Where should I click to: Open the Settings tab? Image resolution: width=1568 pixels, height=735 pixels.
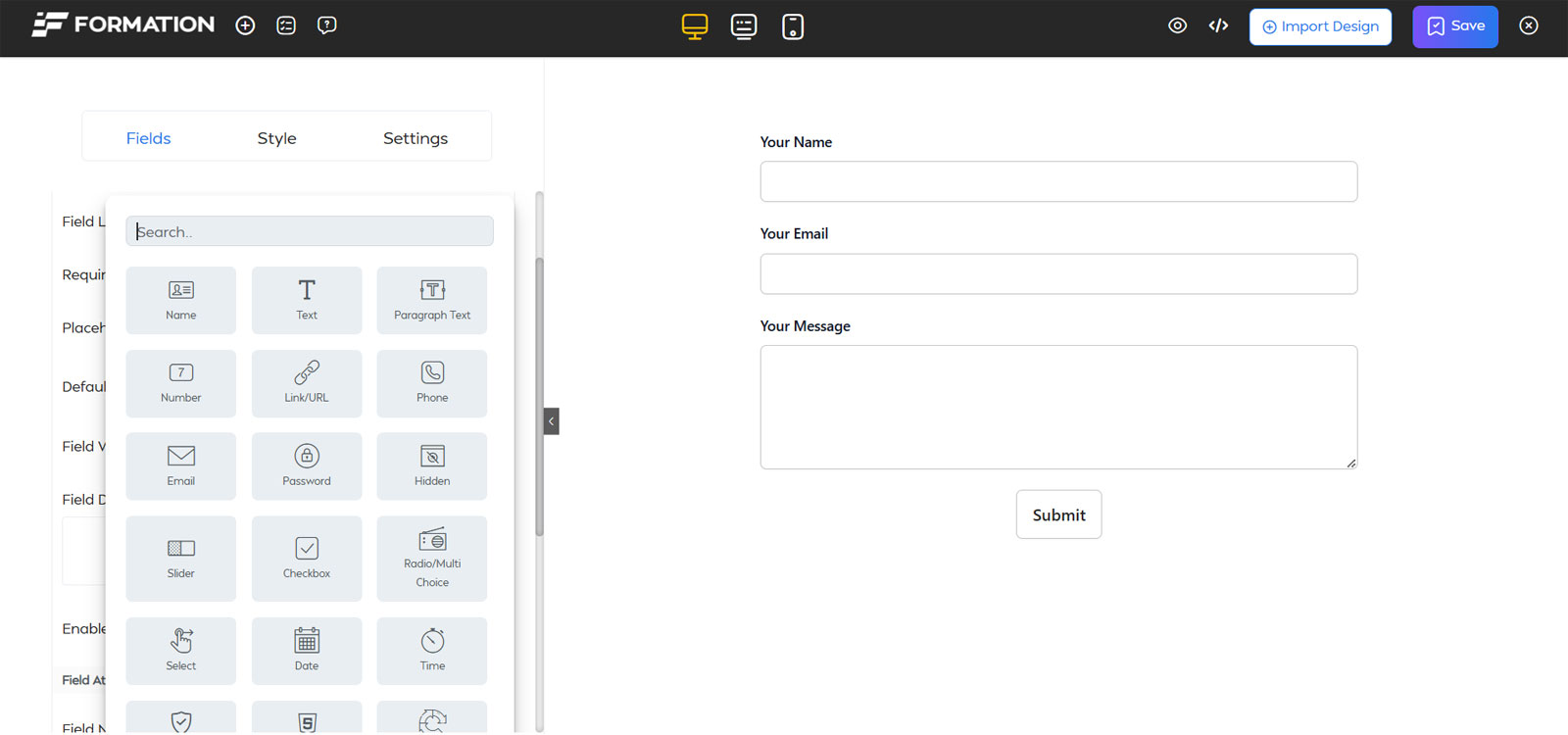[x=416, y=138]
